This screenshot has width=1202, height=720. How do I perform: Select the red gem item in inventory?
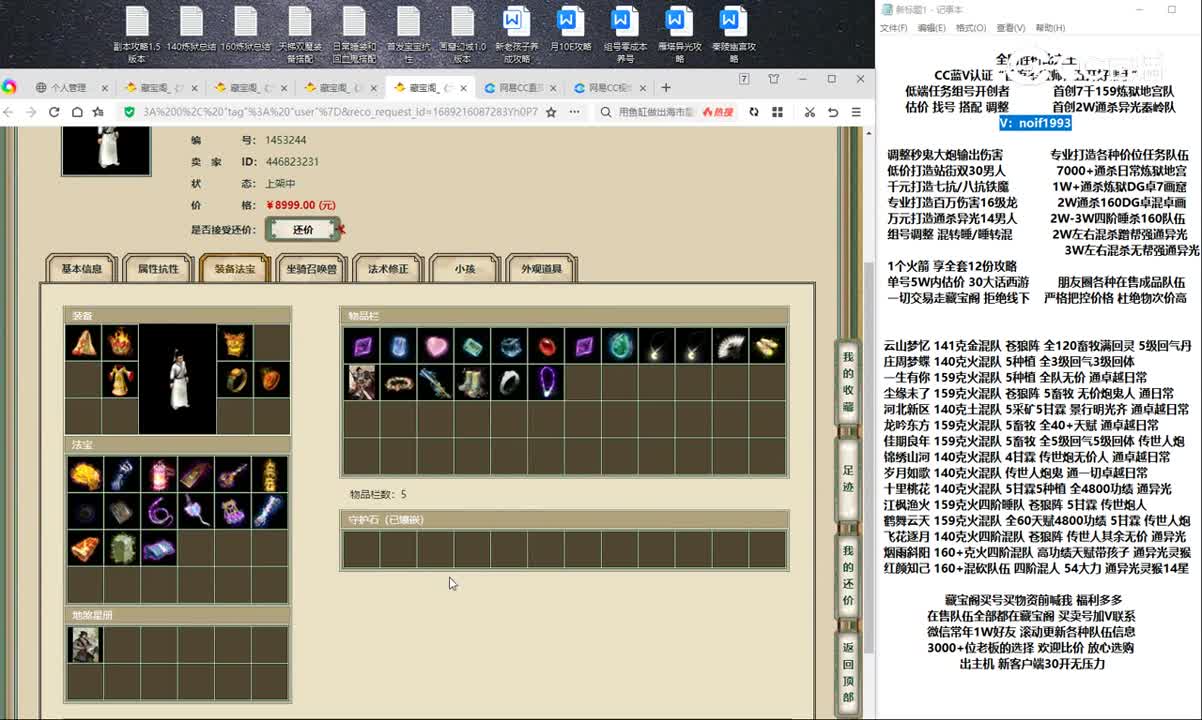(x=546, y=346)
